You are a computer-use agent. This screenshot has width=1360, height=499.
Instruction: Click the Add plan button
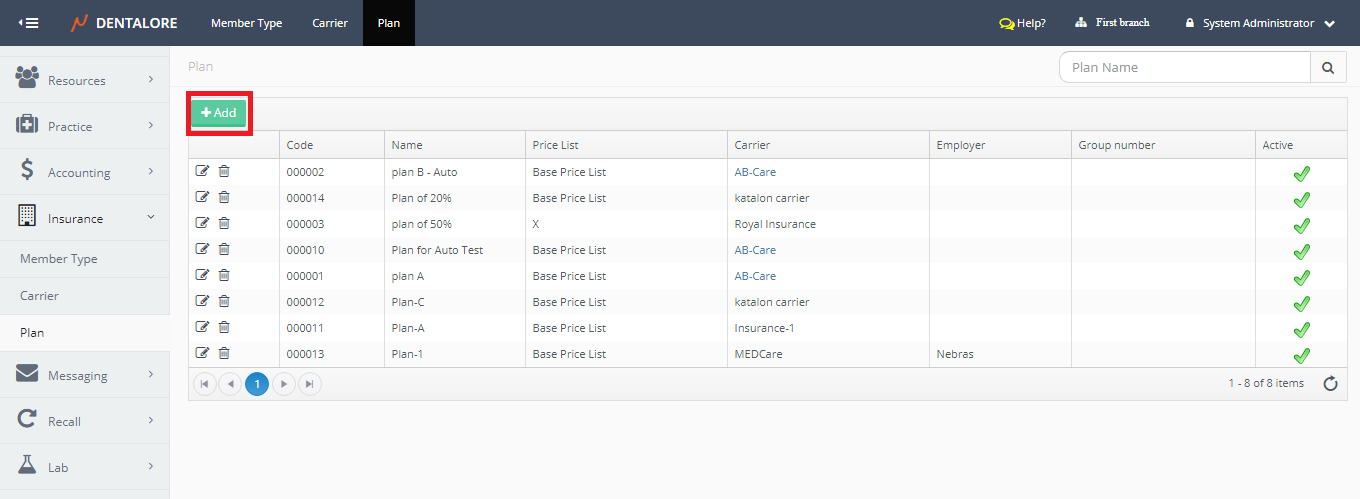219,113
